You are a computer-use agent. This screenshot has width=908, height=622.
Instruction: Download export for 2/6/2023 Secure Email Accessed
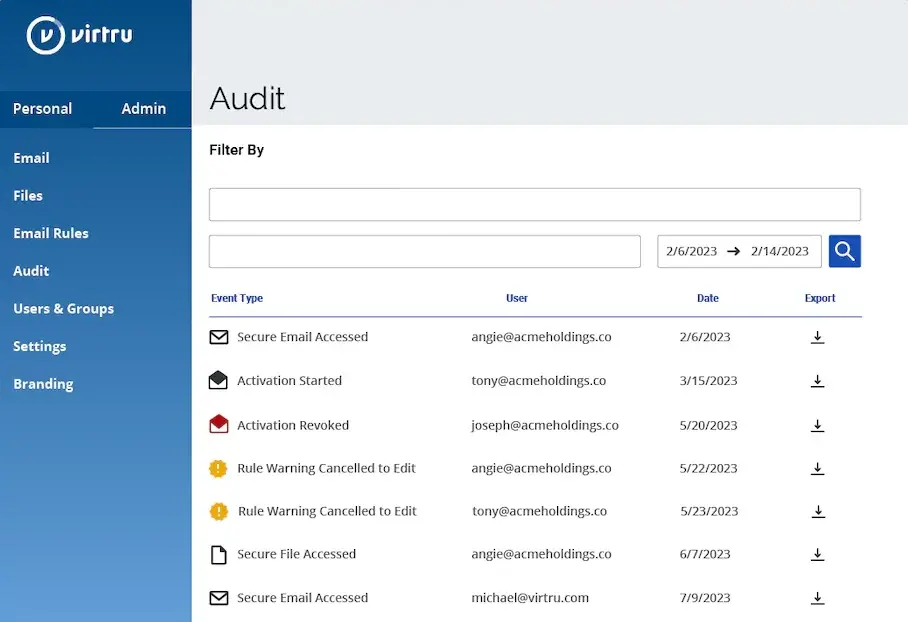point(817,337)
